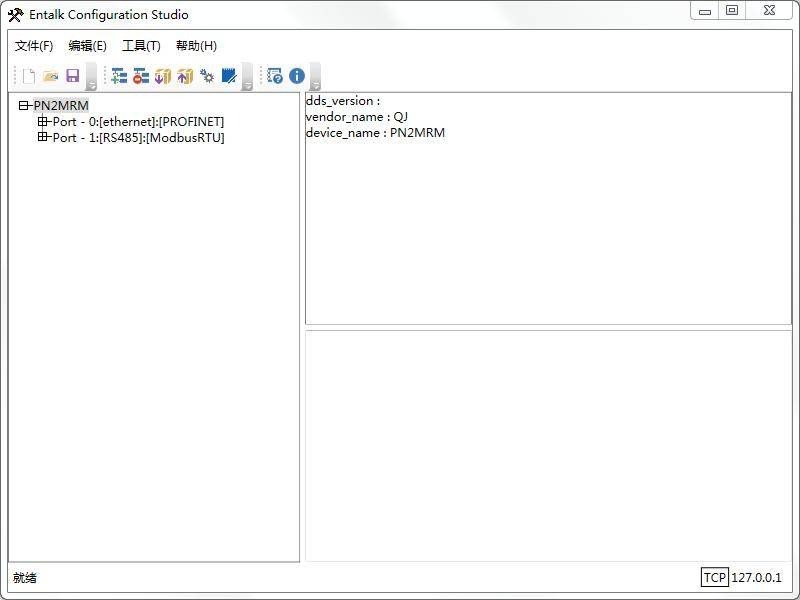Viewport: 800px width, 600px height.
Task: Expand the Port - 0 ethernet PROFINET node
Action: (x=43, y=121)
